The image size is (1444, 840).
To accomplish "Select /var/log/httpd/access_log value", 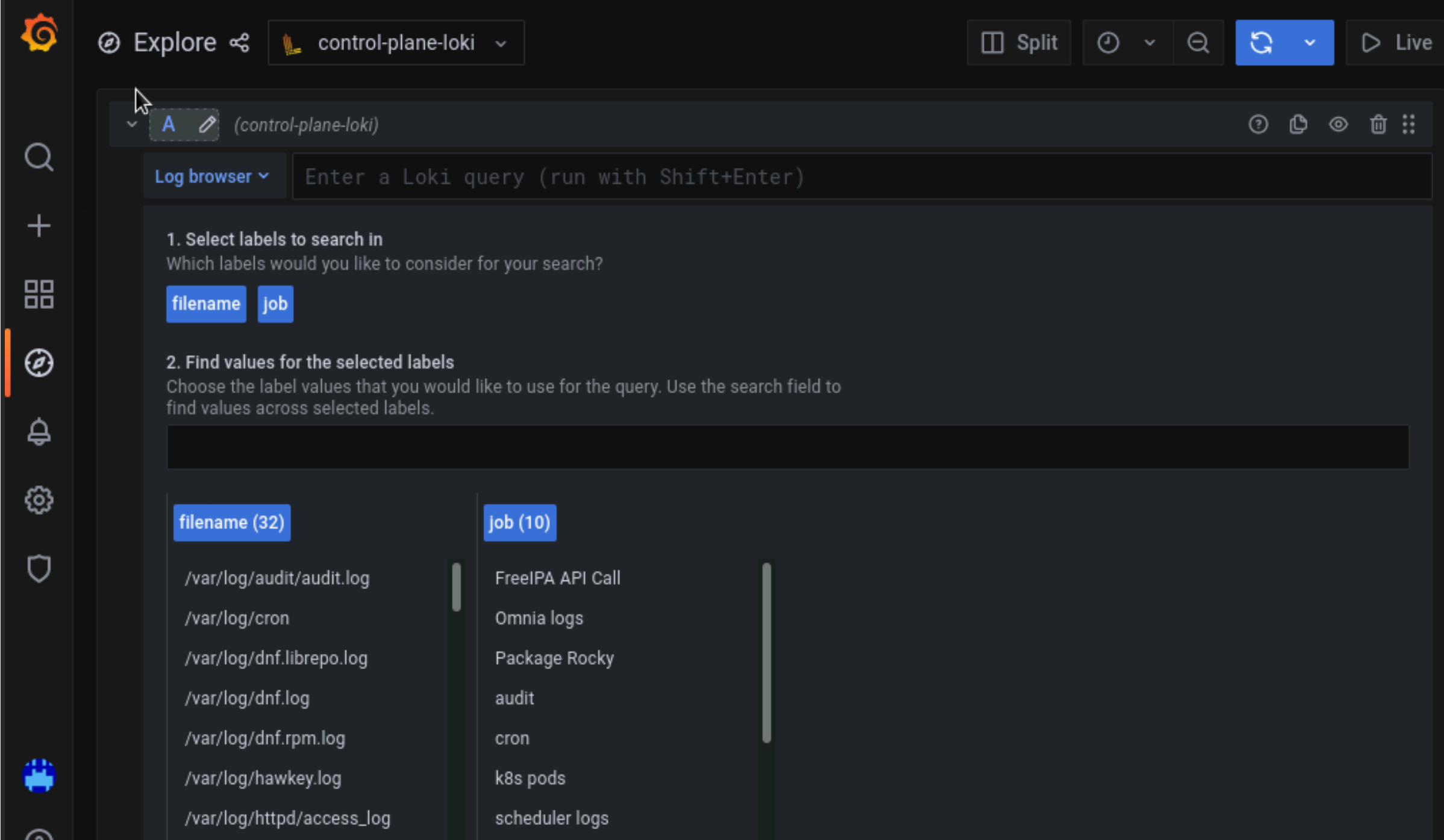I will pos(287,818).
